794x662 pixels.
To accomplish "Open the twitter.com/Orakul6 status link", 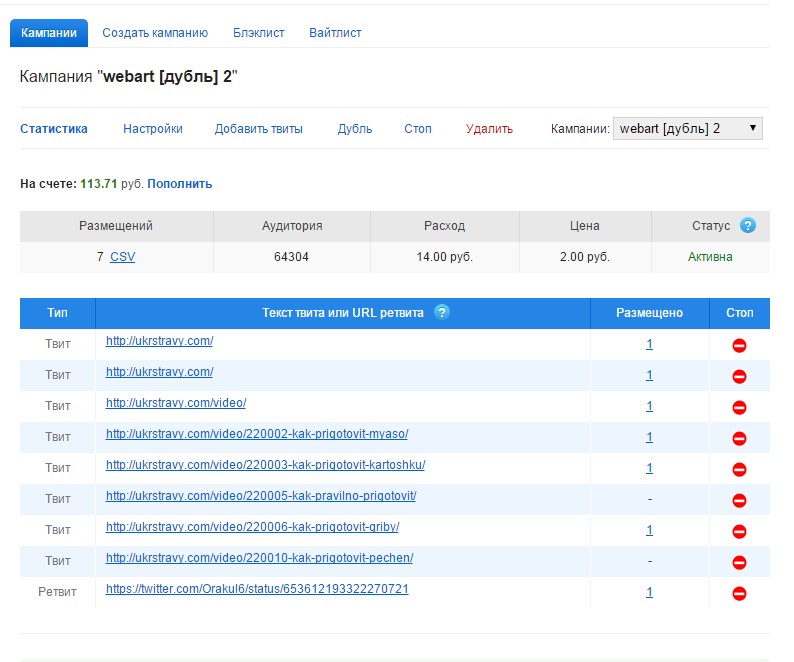I will pos(257,589).
